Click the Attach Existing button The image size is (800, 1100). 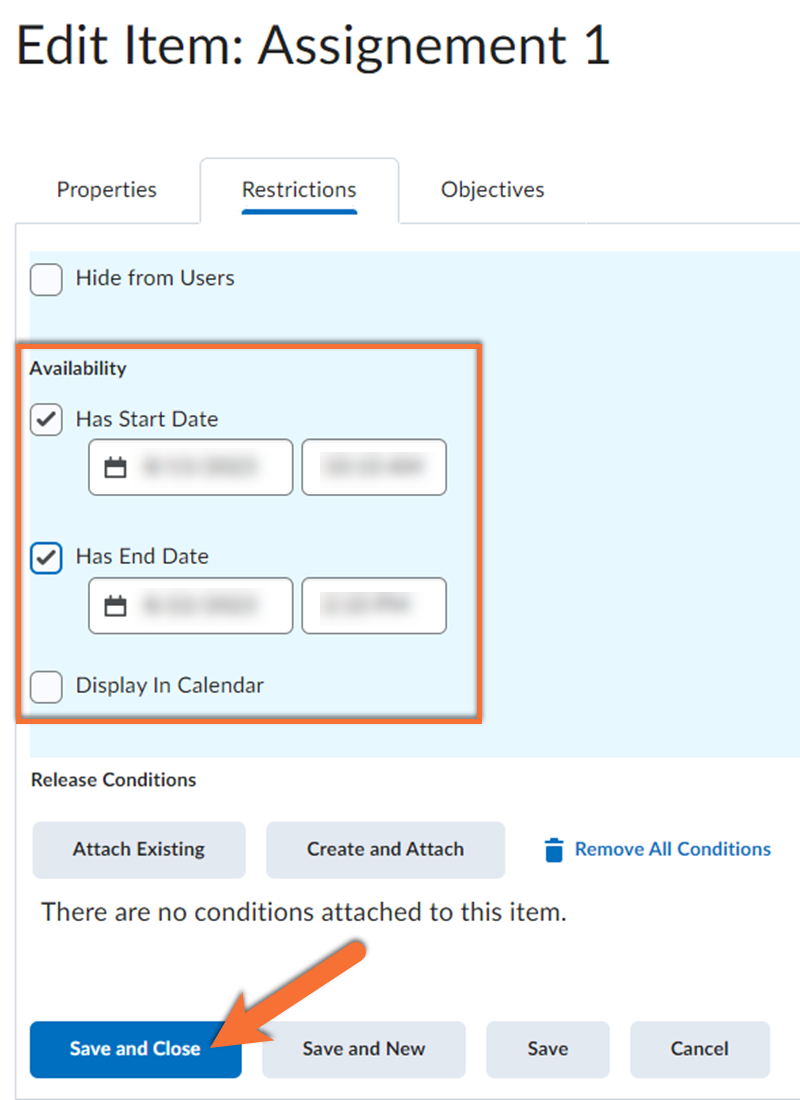[139, 850]
